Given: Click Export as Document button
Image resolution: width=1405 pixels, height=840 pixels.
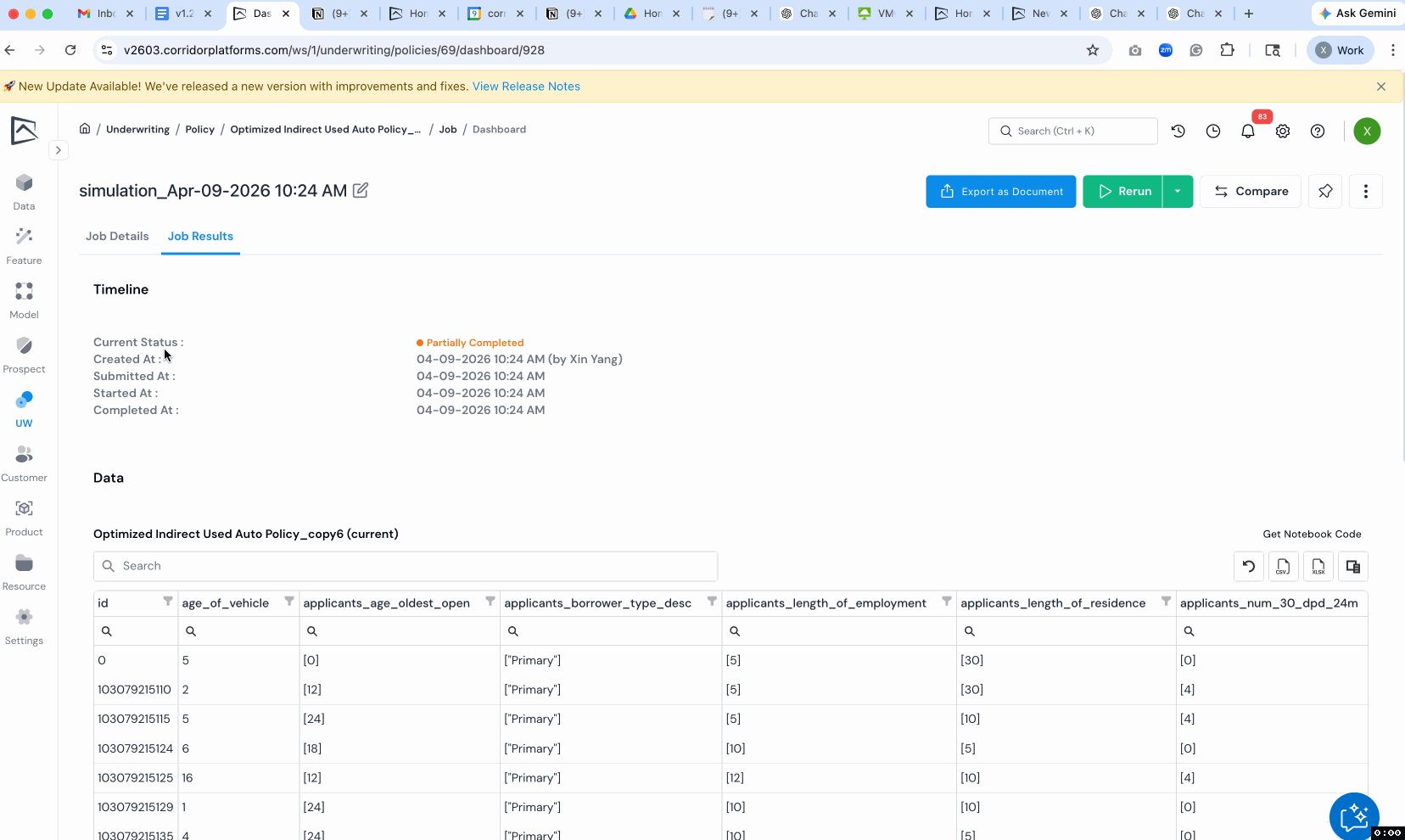Looking at the screenshot, I should [x=1001, y=192].
